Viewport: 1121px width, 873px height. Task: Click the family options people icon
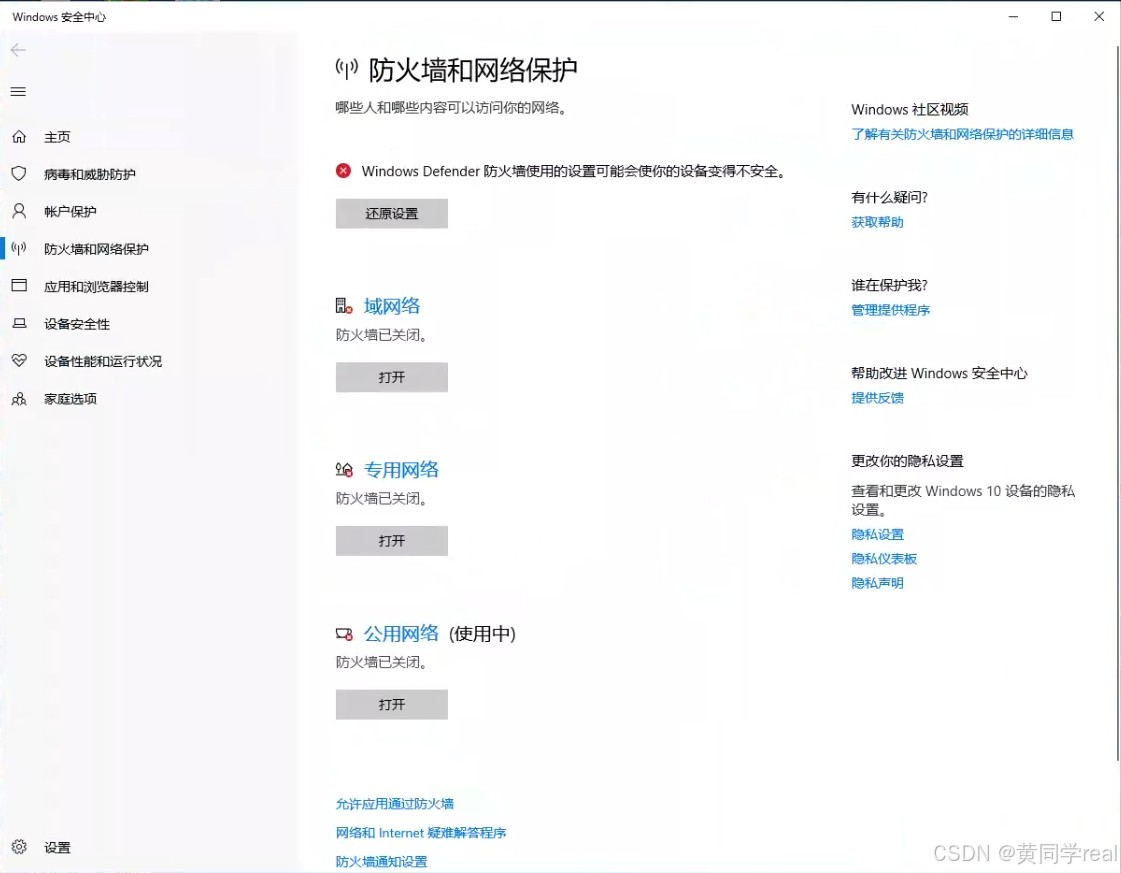pos(19,398)
